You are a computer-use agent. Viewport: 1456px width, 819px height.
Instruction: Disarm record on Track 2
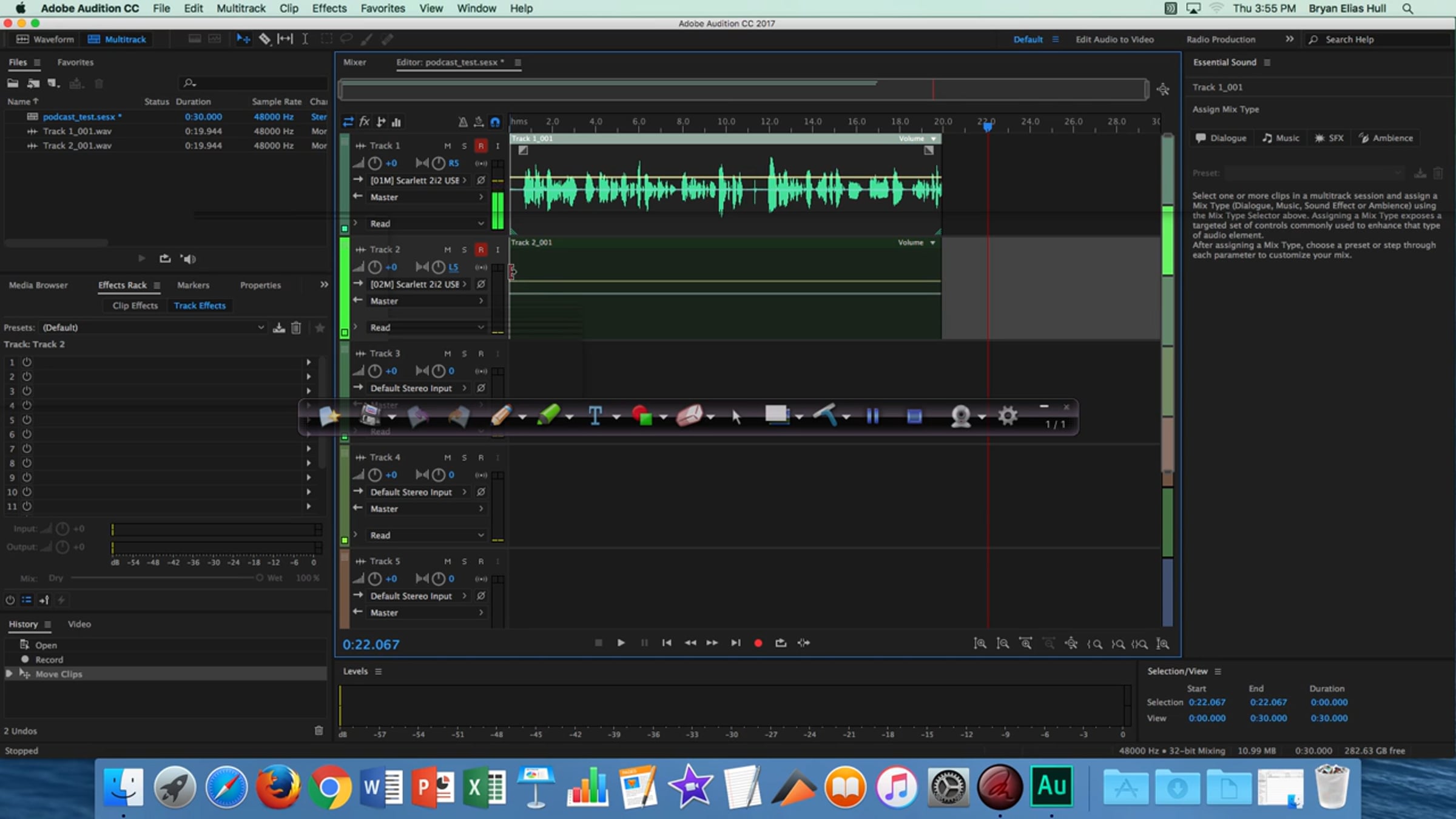[480, 249]
